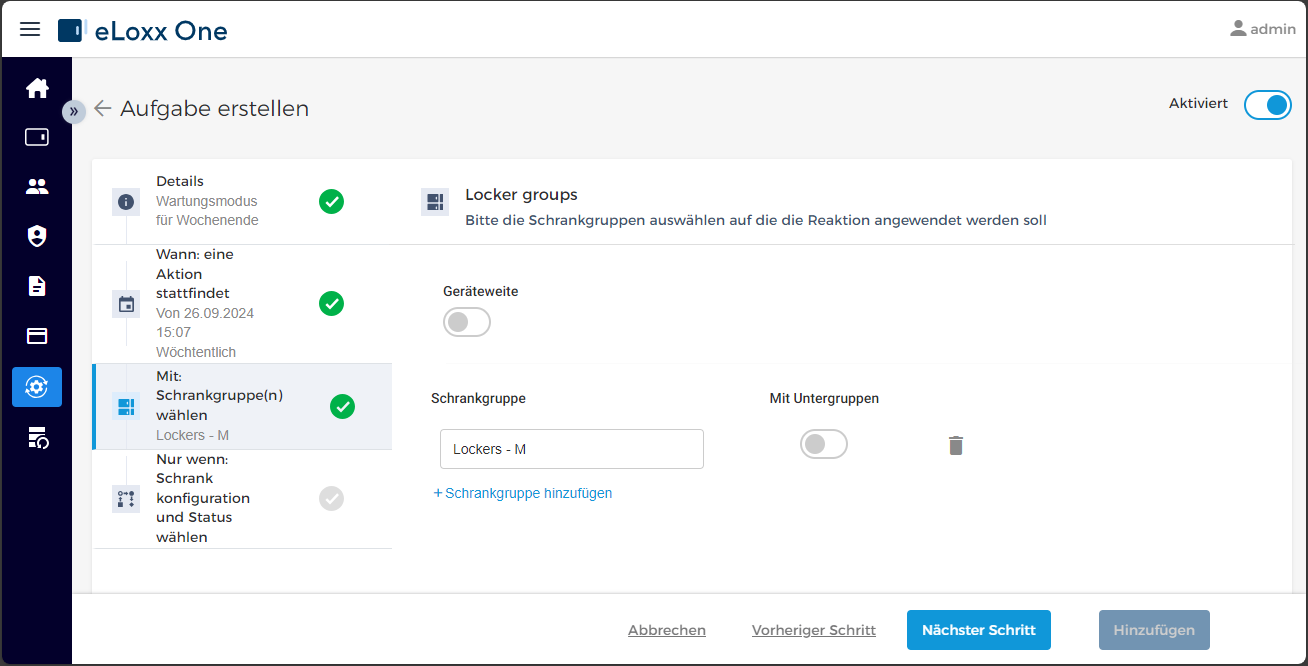The width and height of the screenshot is (1308, 666).
Task: Go to Home in sidebar
Action: [37, 88]
